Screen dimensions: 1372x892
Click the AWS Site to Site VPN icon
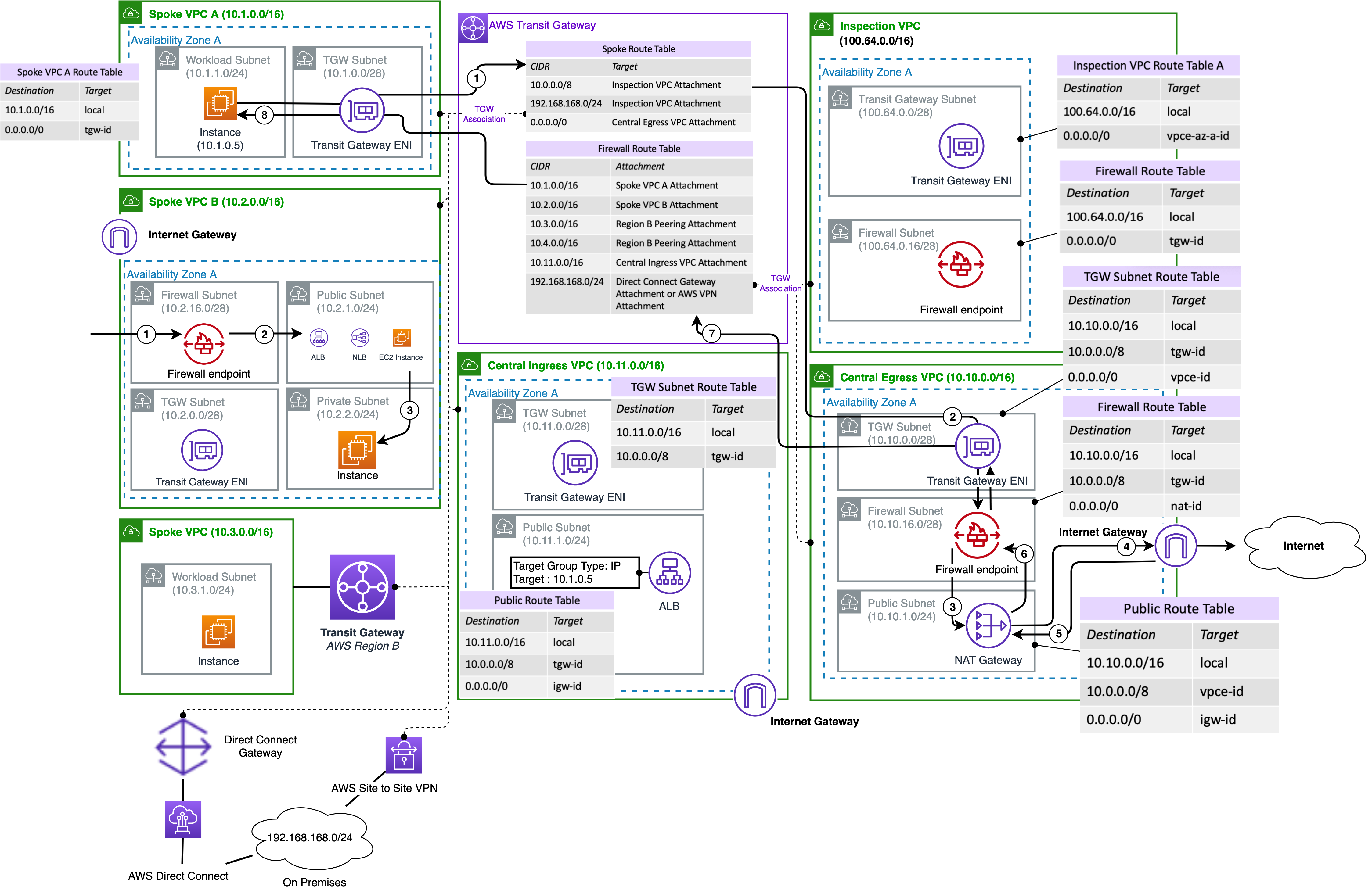[x=404, y=755]
